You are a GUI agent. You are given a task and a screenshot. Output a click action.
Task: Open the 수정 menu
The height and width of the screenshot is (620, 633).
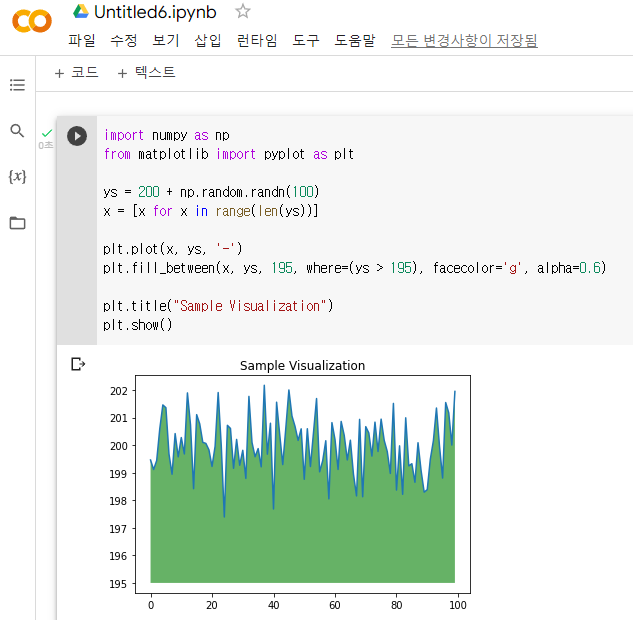124,40
